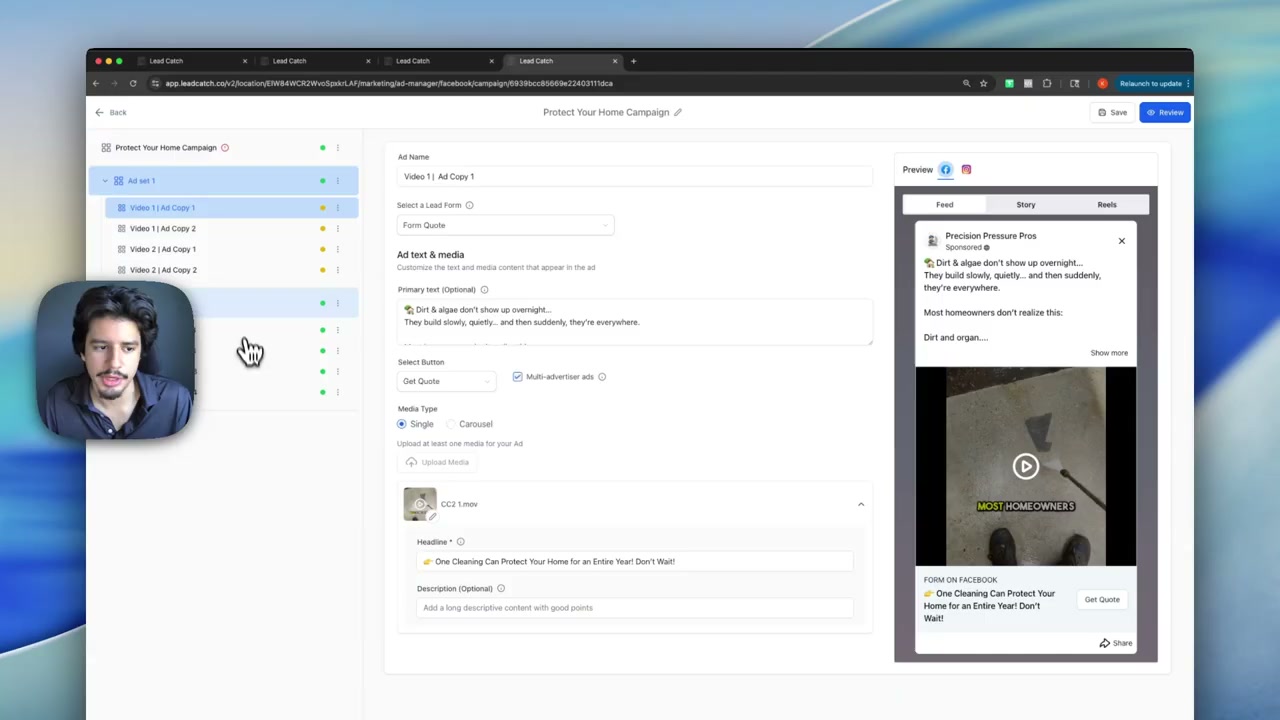This screenshot has height=720, width=1280.
Task: Show info for Select a Lead Form
Action: tap(469, 205)
